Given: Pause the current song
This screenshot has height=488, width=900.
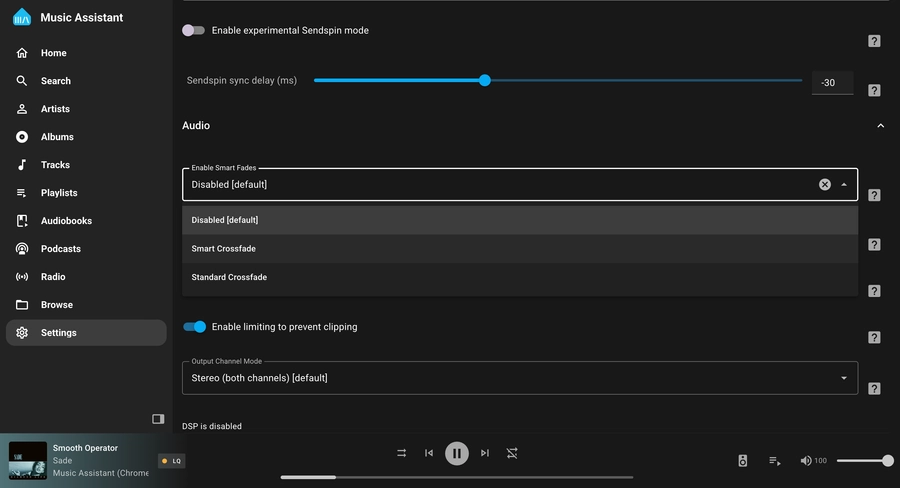Looking at the screenshot, I should (x=456, y=453).
